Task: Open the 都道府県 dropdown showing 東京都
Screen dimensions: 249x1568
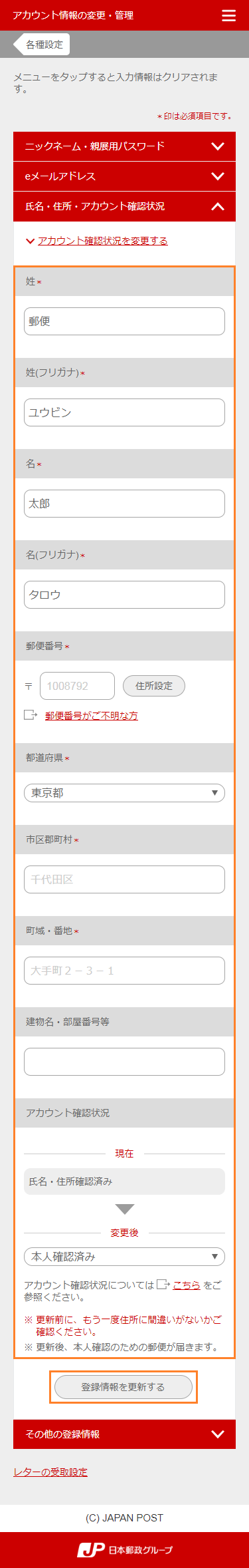Action: click(x=124, y=793)
